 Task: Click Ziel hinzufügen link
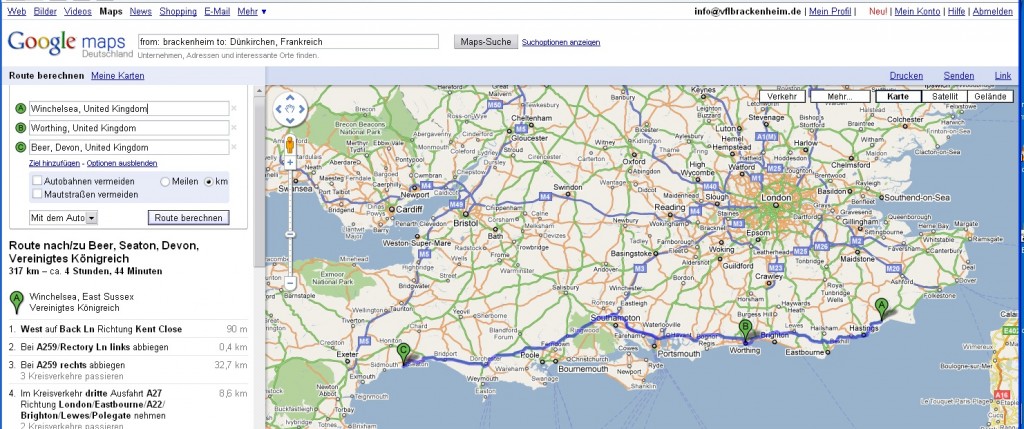[x=54, y=163]
